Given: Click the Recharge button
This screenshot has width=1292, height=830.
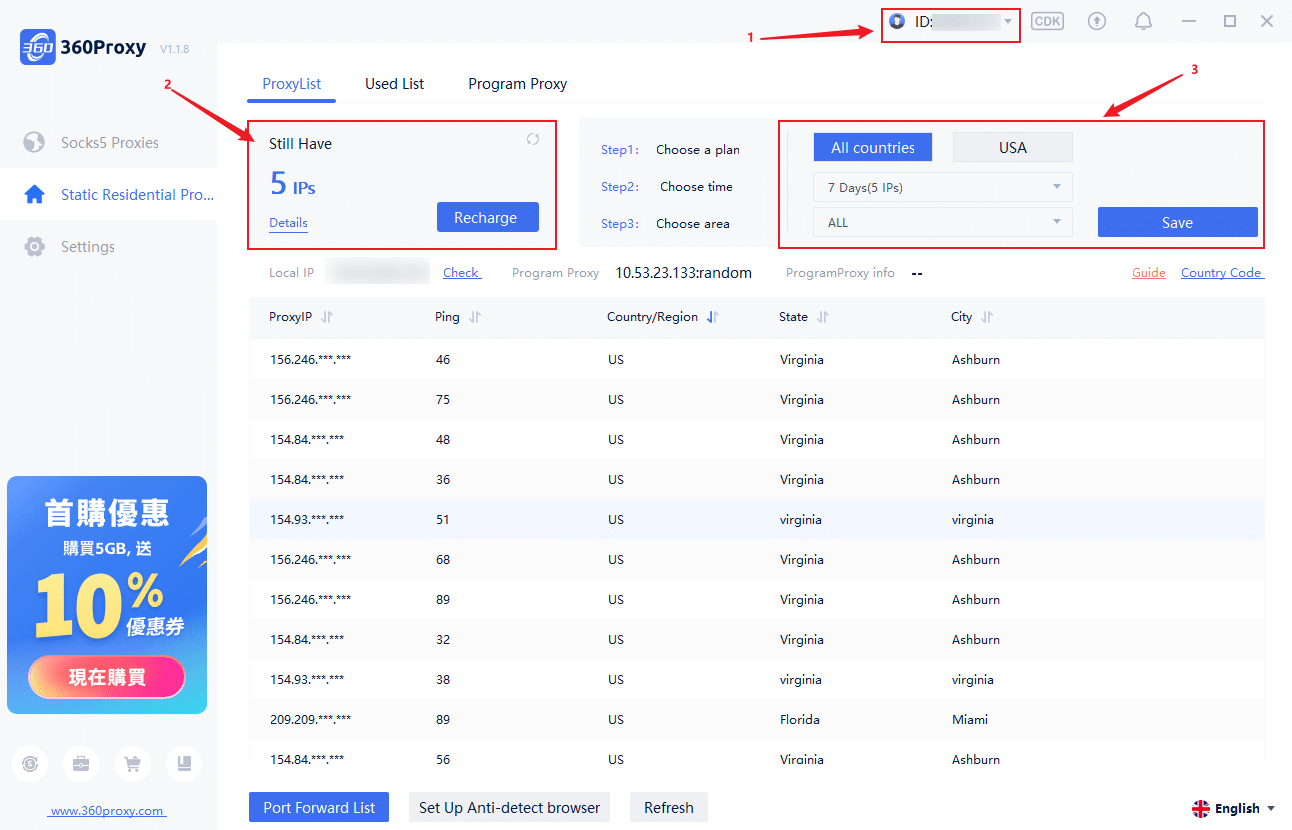Looking at the screenshot, I should click(x=488, y=217).
